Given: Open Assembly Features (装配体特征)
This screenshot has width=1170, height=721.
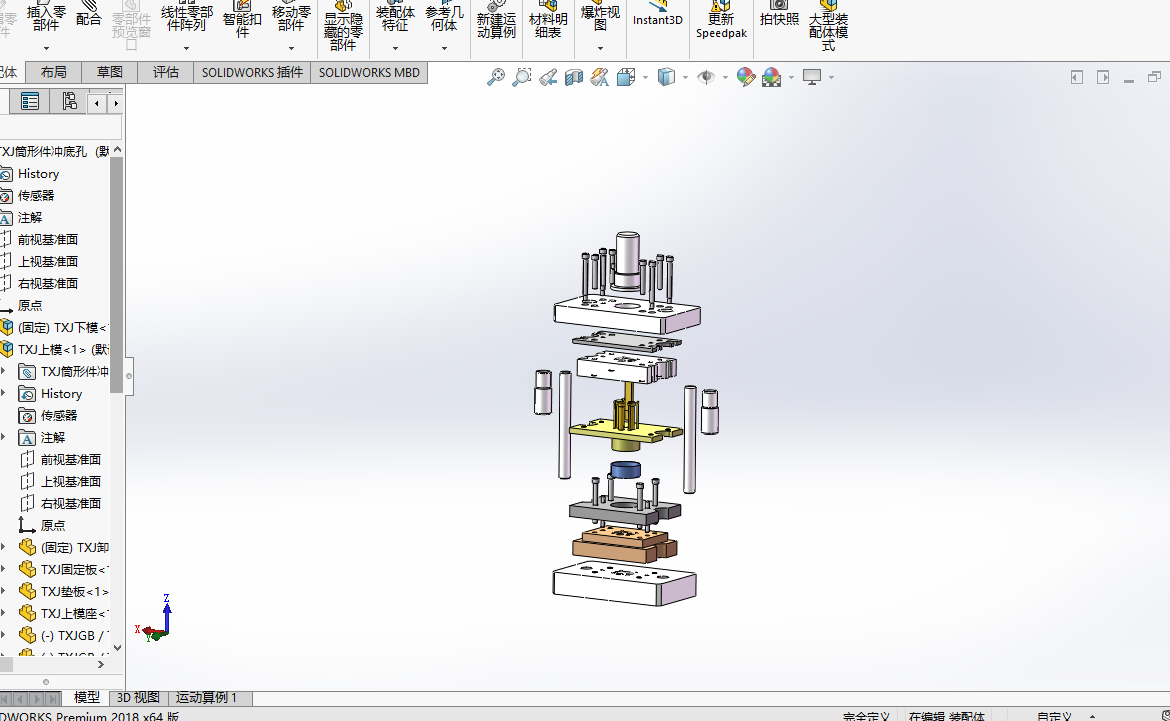Looking at the screenshot, I should 395,16.
